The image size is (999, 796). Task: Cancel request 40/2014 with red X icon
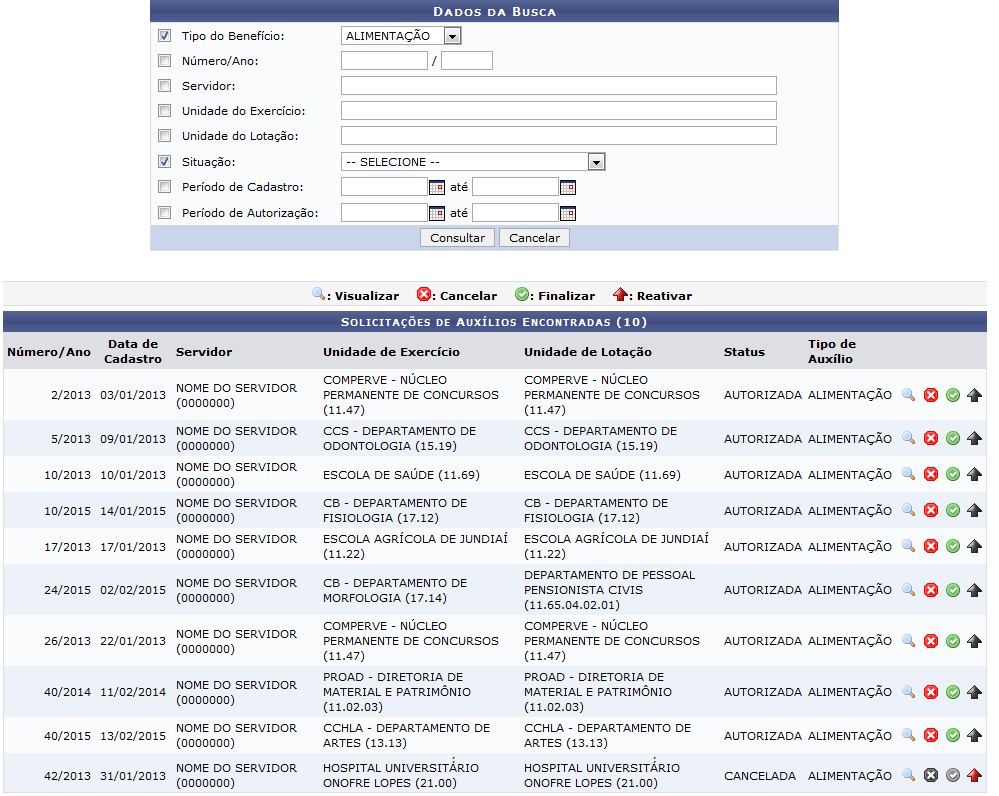click(x=931, y=692)
